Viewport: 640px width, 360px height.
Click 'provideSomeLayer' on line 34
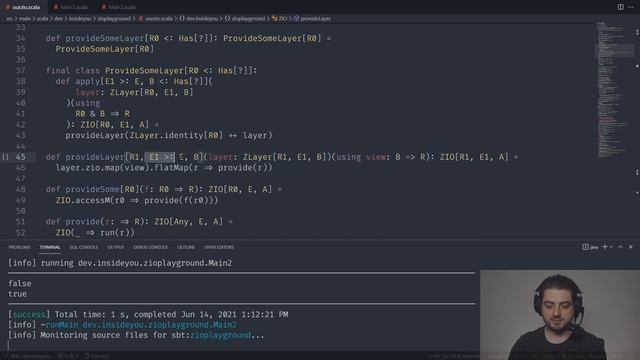click(x=105, y=38)
